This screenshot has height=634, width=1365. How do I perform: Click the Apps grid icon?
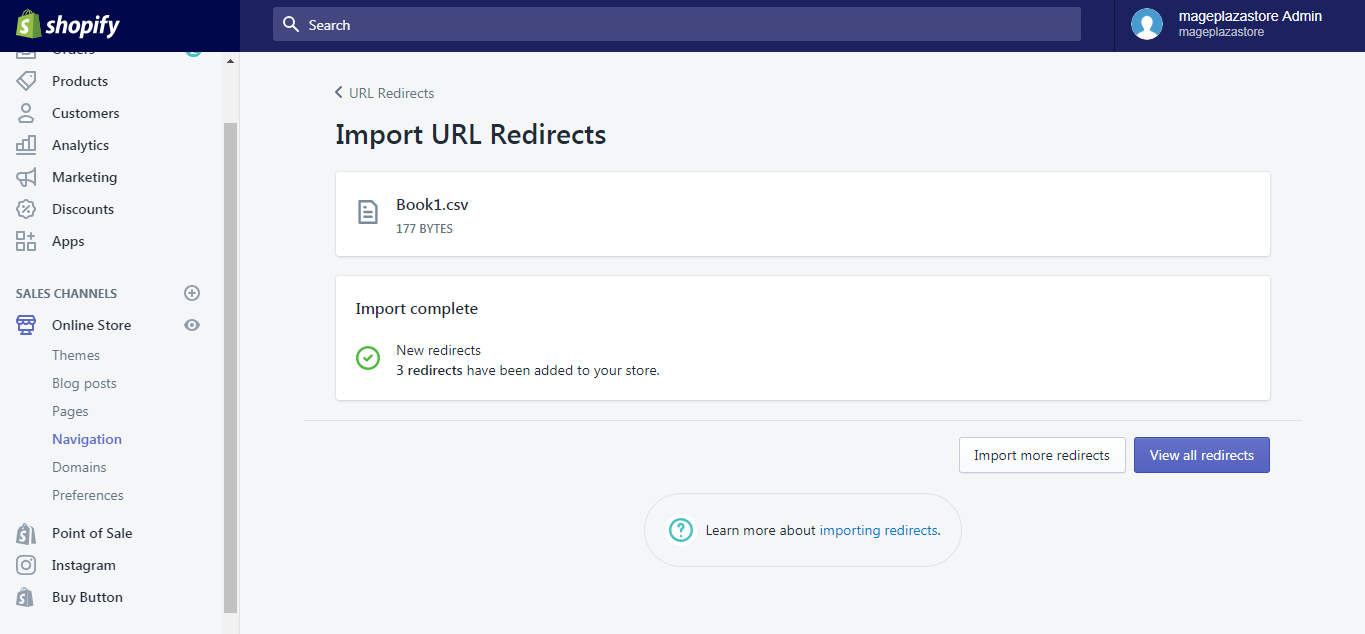point(26,241)
